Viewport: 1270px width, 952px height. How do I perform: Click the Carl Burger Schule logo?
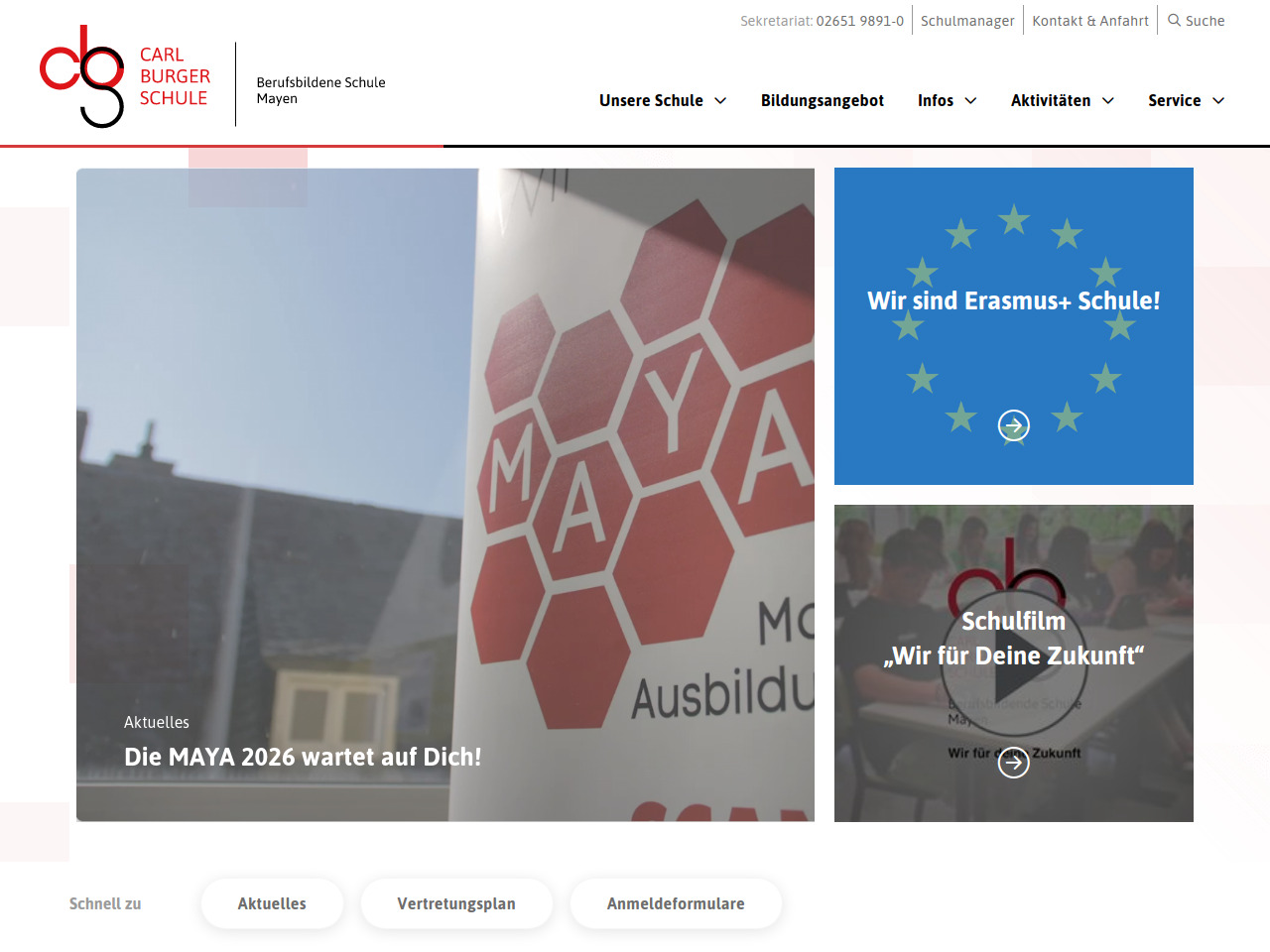[x=125, y=77]
